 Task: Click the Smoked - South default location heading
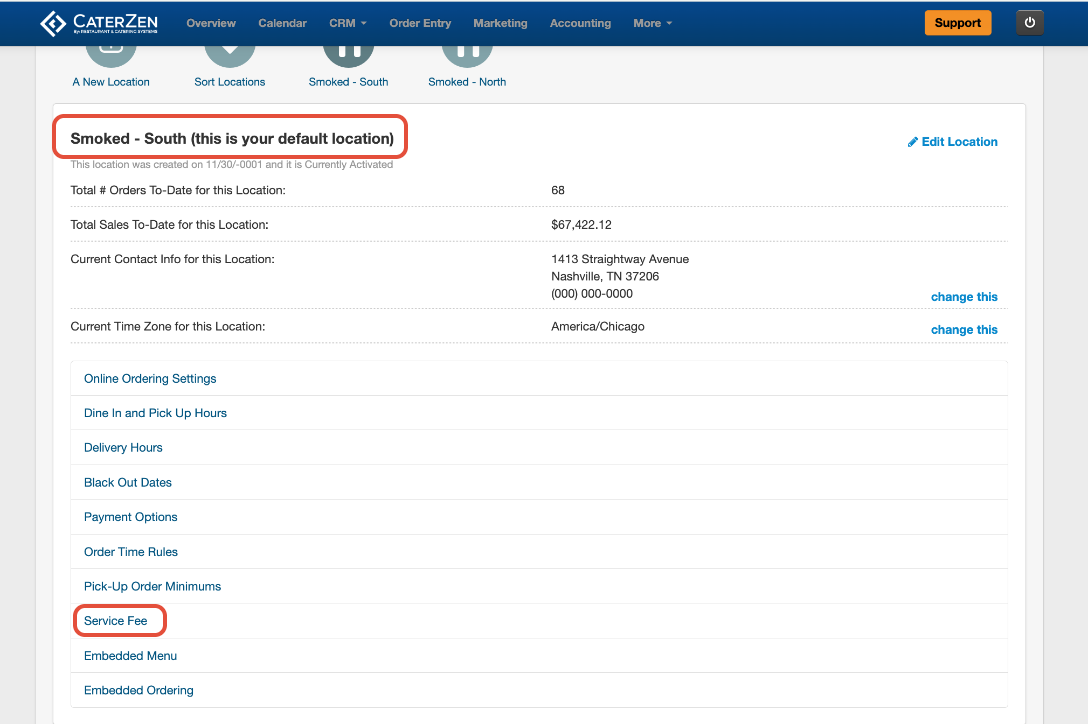click(x=232, y=138)
